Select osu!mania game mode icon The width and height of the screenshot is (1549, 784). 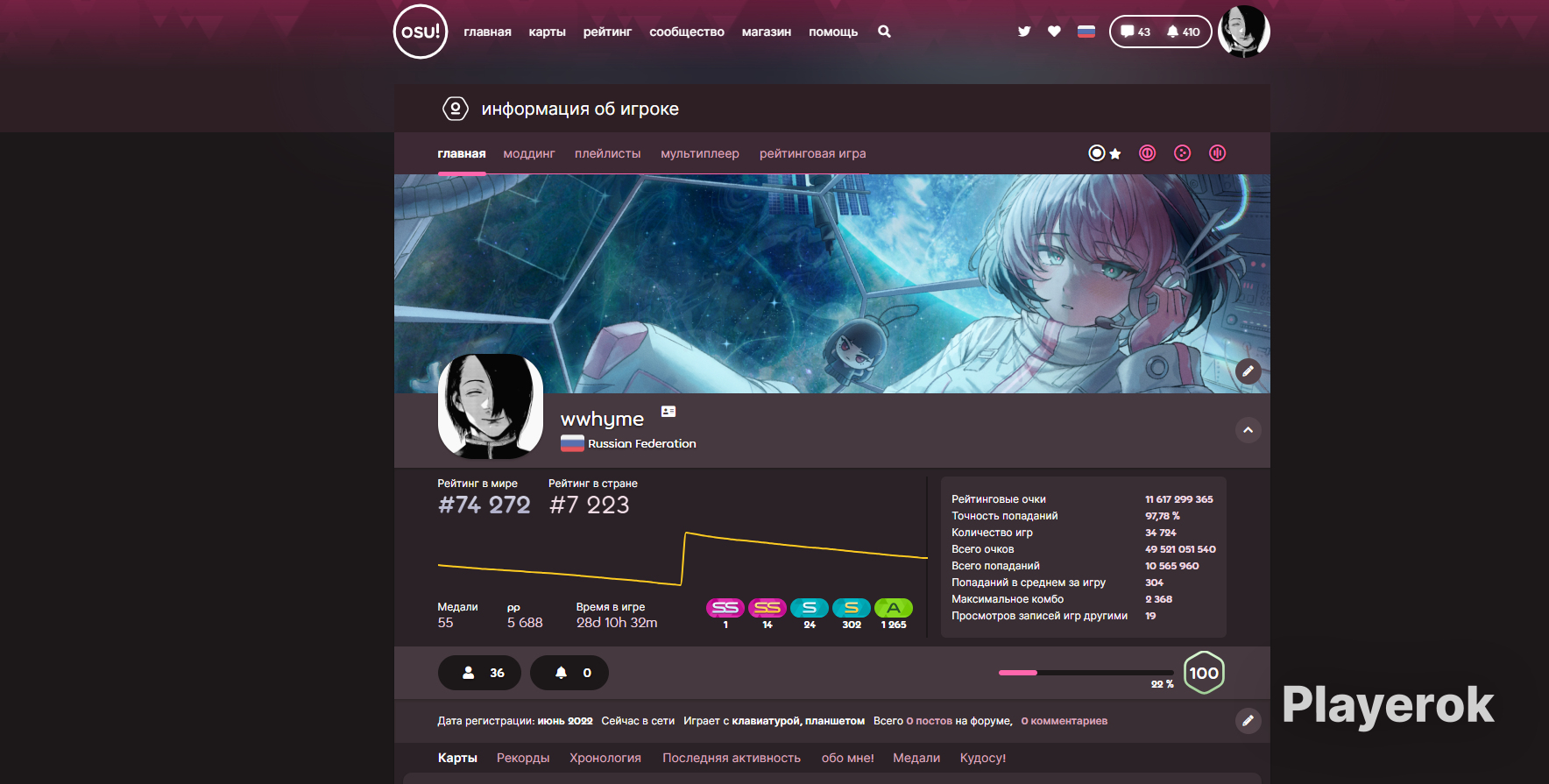(1218, 153)
